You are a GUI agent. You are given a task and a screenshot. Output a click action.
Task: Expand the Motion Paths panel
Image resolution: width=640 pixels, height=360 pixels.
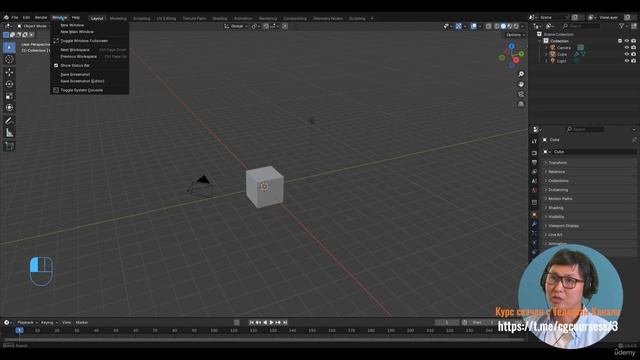click(x=590, y=199)
